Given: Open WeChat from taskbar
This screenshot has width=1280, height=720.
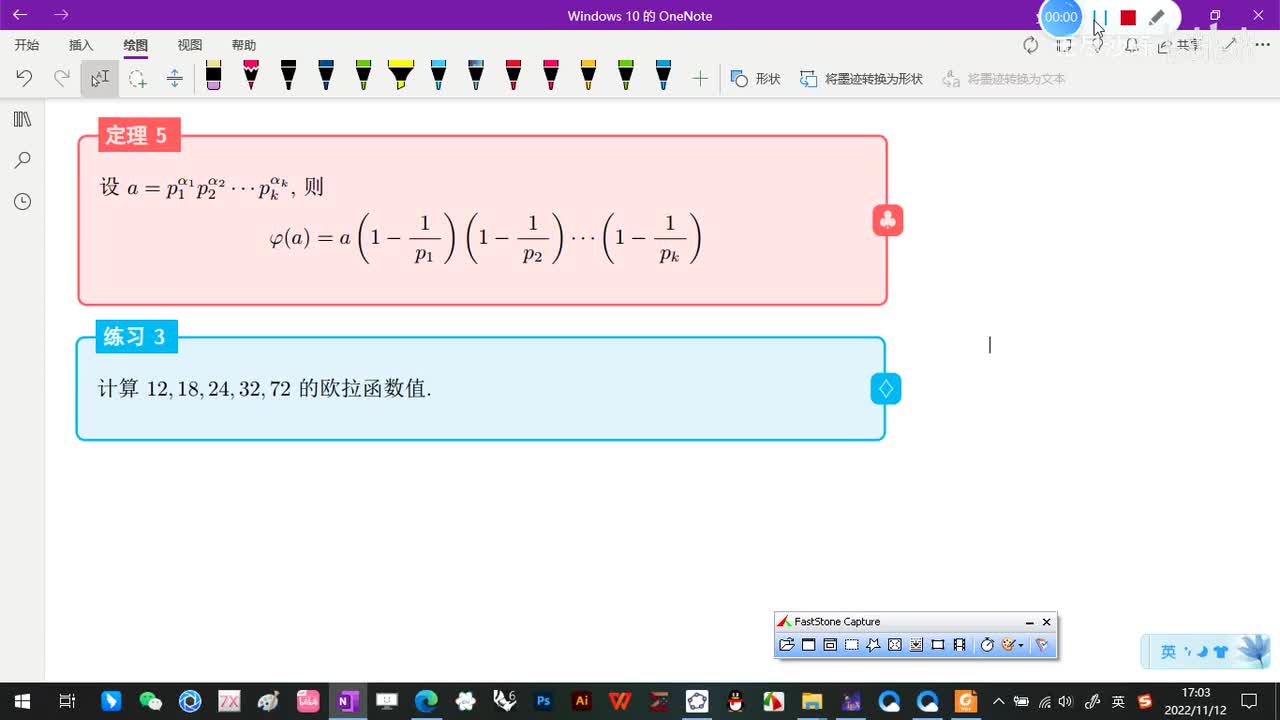Looking at the screenshot, I should click(150, 701).
